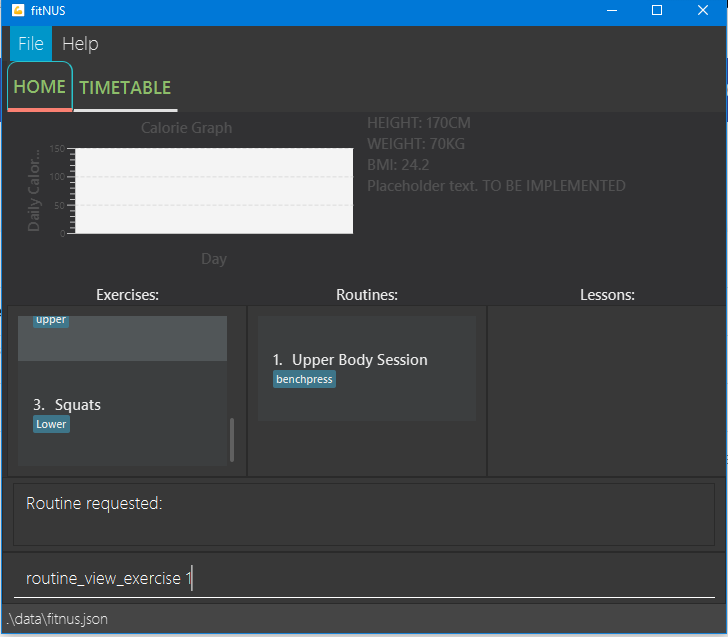The height and width of the screenshot is (637, 728).
Task: Click the Calorie Graph plot area
Action: pyautogui.click(x=214, y=191)
